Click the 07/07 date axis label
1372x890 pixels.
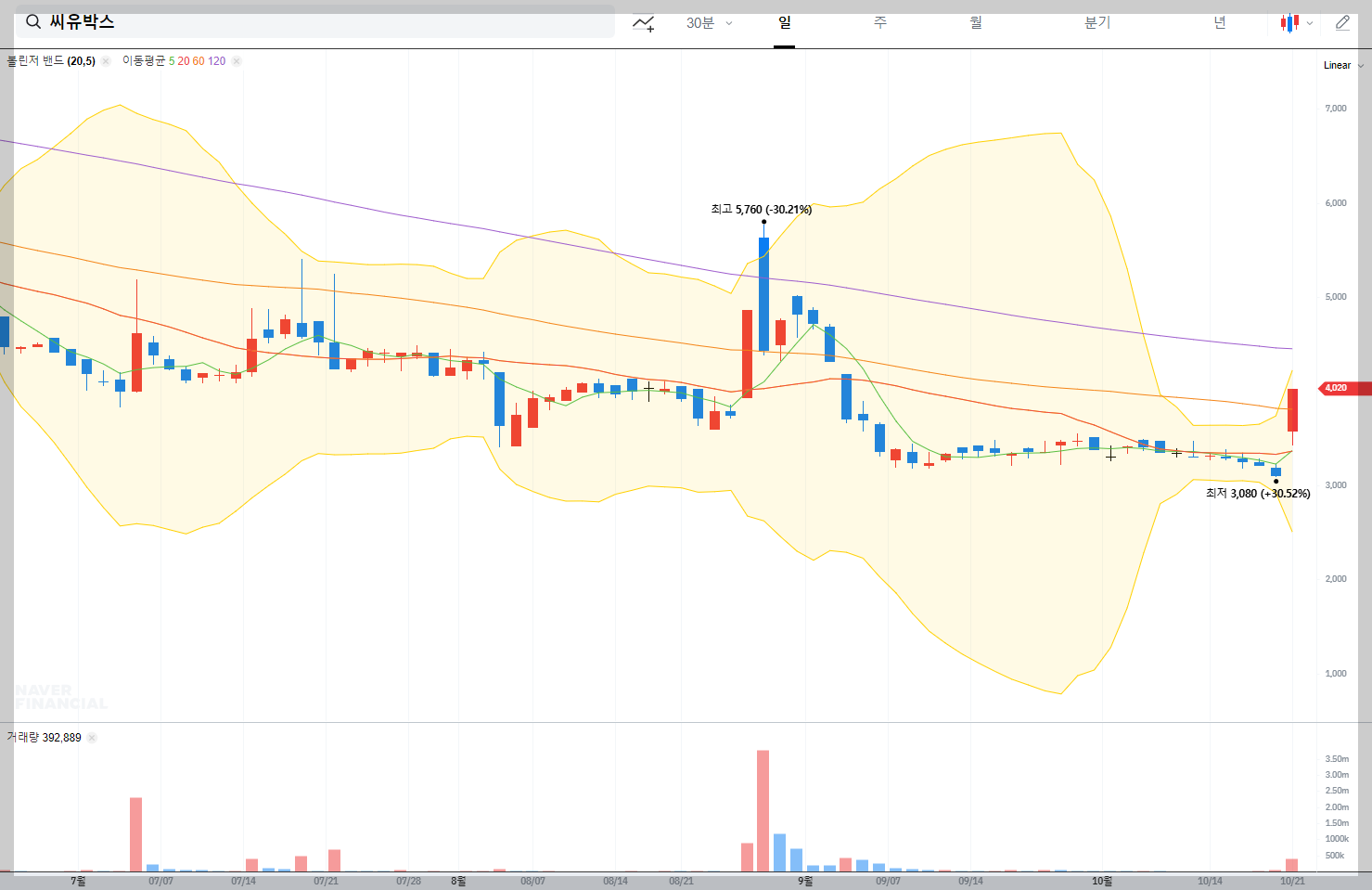pyautogui.click(x=160, y=881)
